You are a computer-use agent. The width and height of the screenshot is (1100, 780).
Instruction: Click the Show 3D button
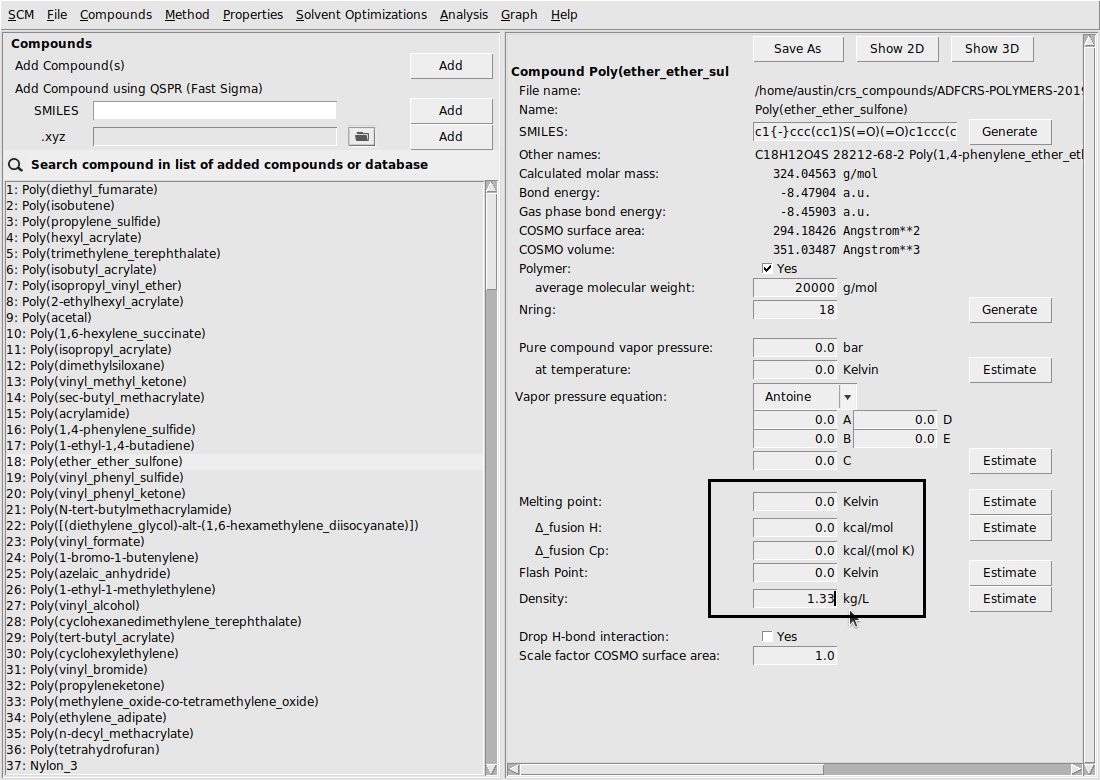tap(991, 48)
